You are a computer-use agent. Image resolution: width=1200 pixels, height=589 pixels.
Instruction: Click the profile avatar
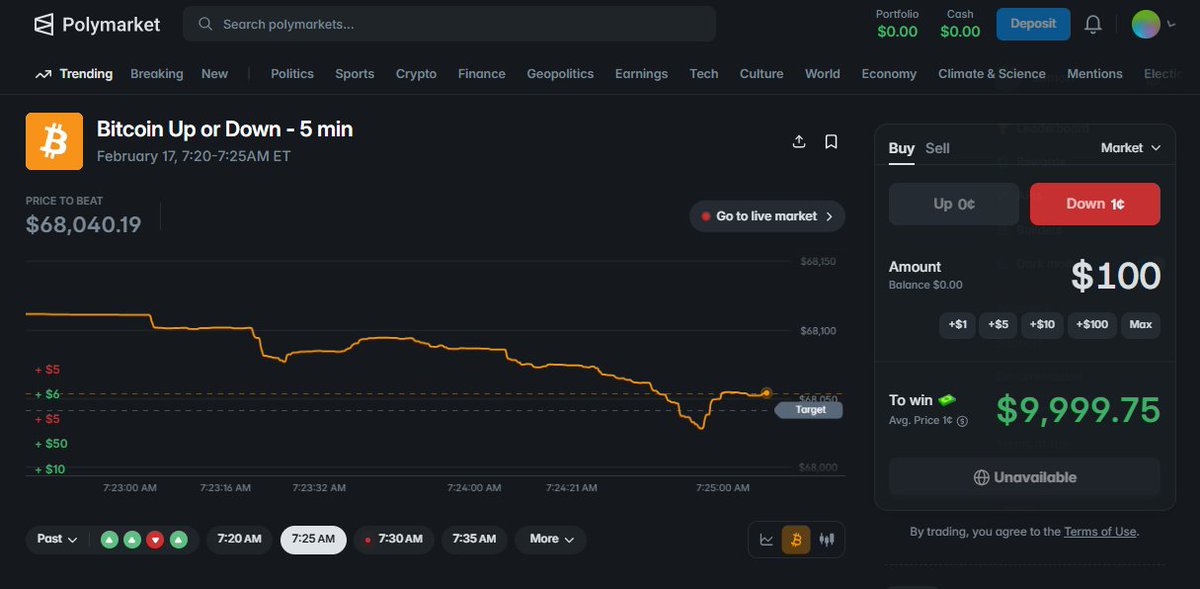tap(1146, 24)
